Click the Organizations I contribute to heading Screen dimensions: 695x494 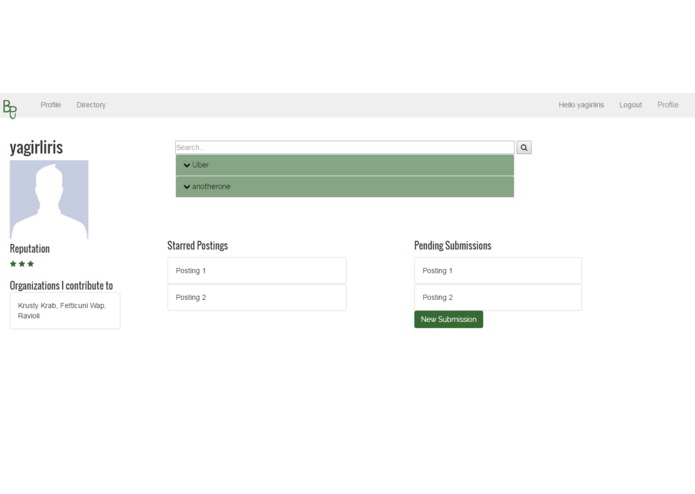[x=61, y=286]
